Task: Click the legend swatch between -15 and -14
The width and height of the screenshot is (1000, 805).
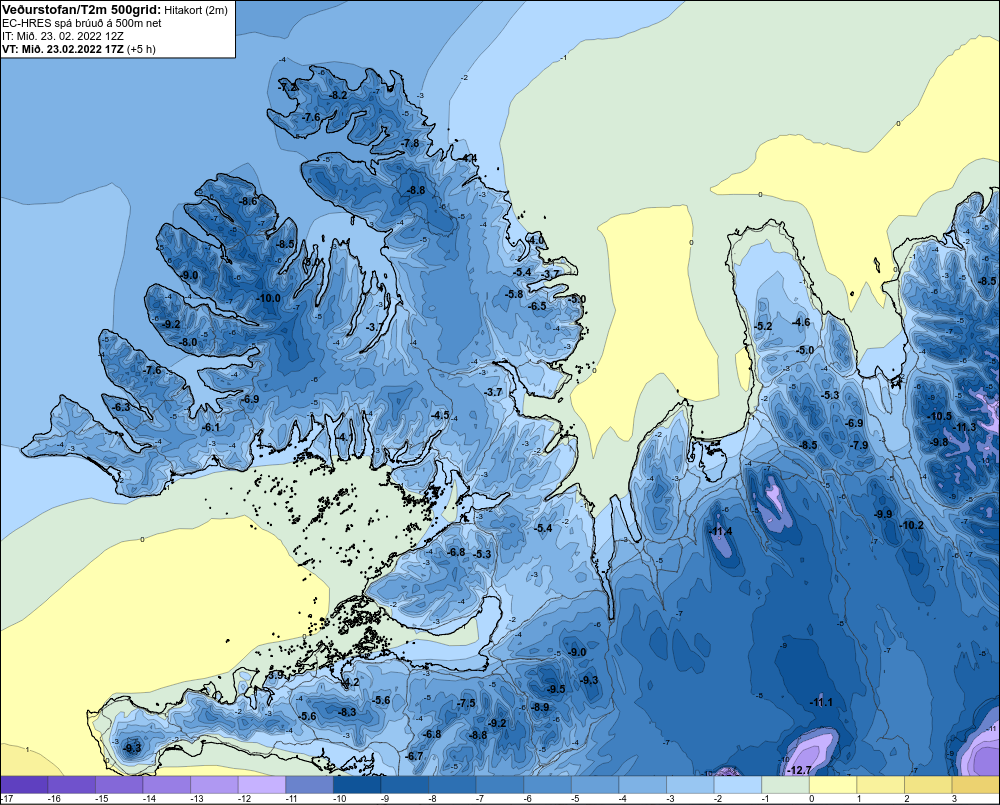Action: [119, 785]
